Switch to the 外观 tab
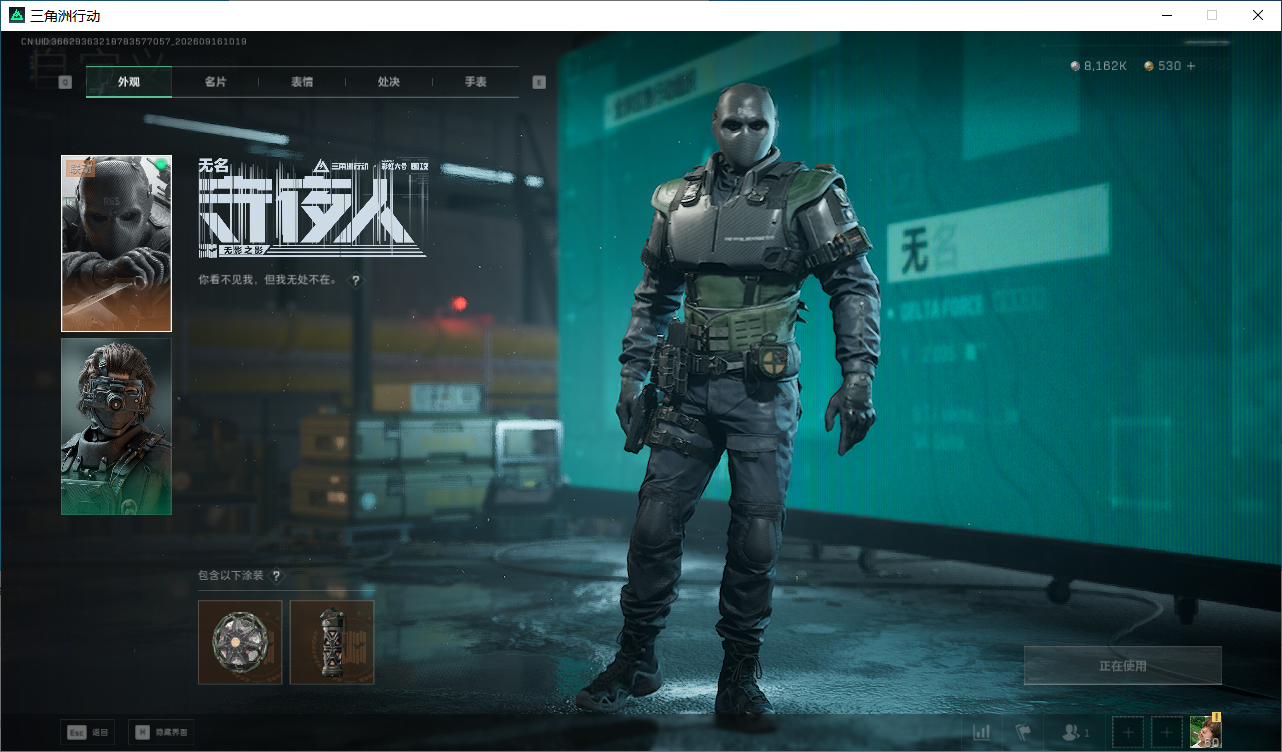 tap(129, 82)
